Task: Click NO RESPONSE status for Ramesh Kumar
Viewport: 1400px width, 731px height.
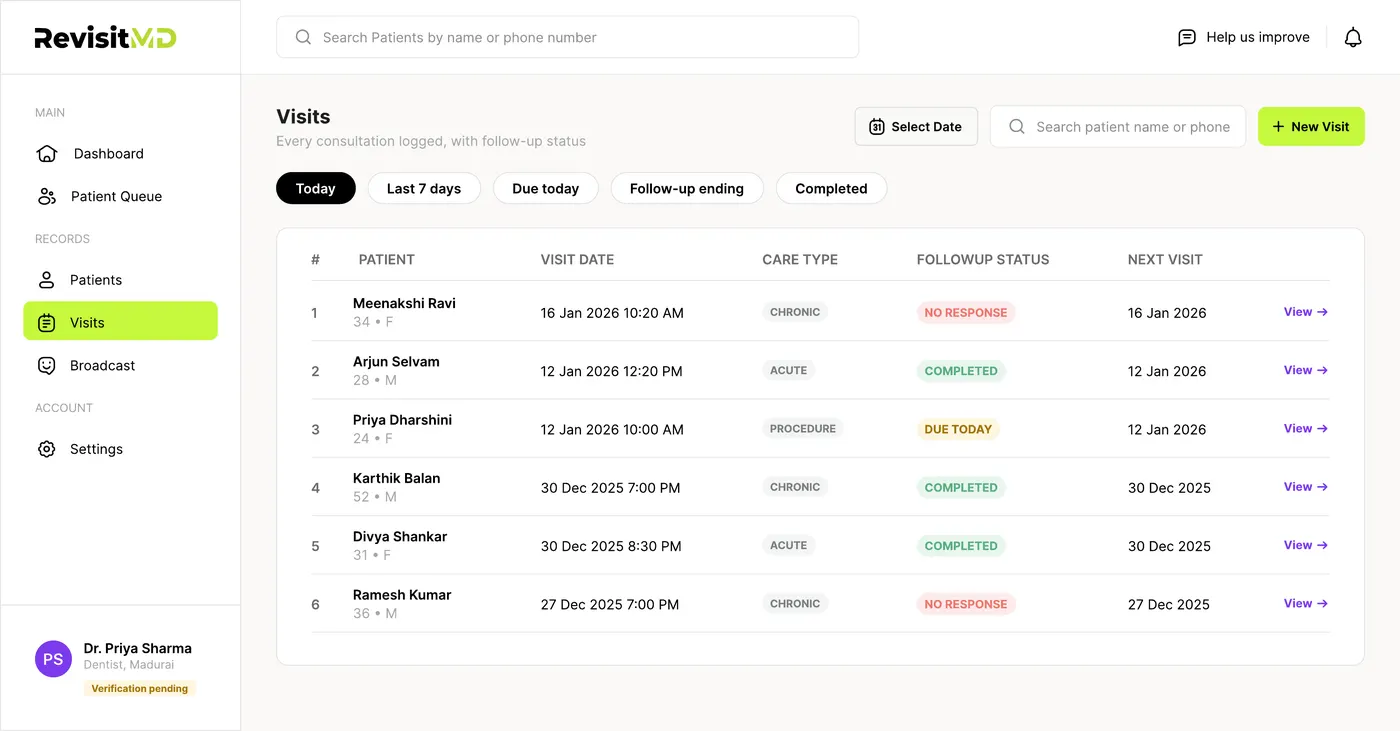Action: [966, 604]
